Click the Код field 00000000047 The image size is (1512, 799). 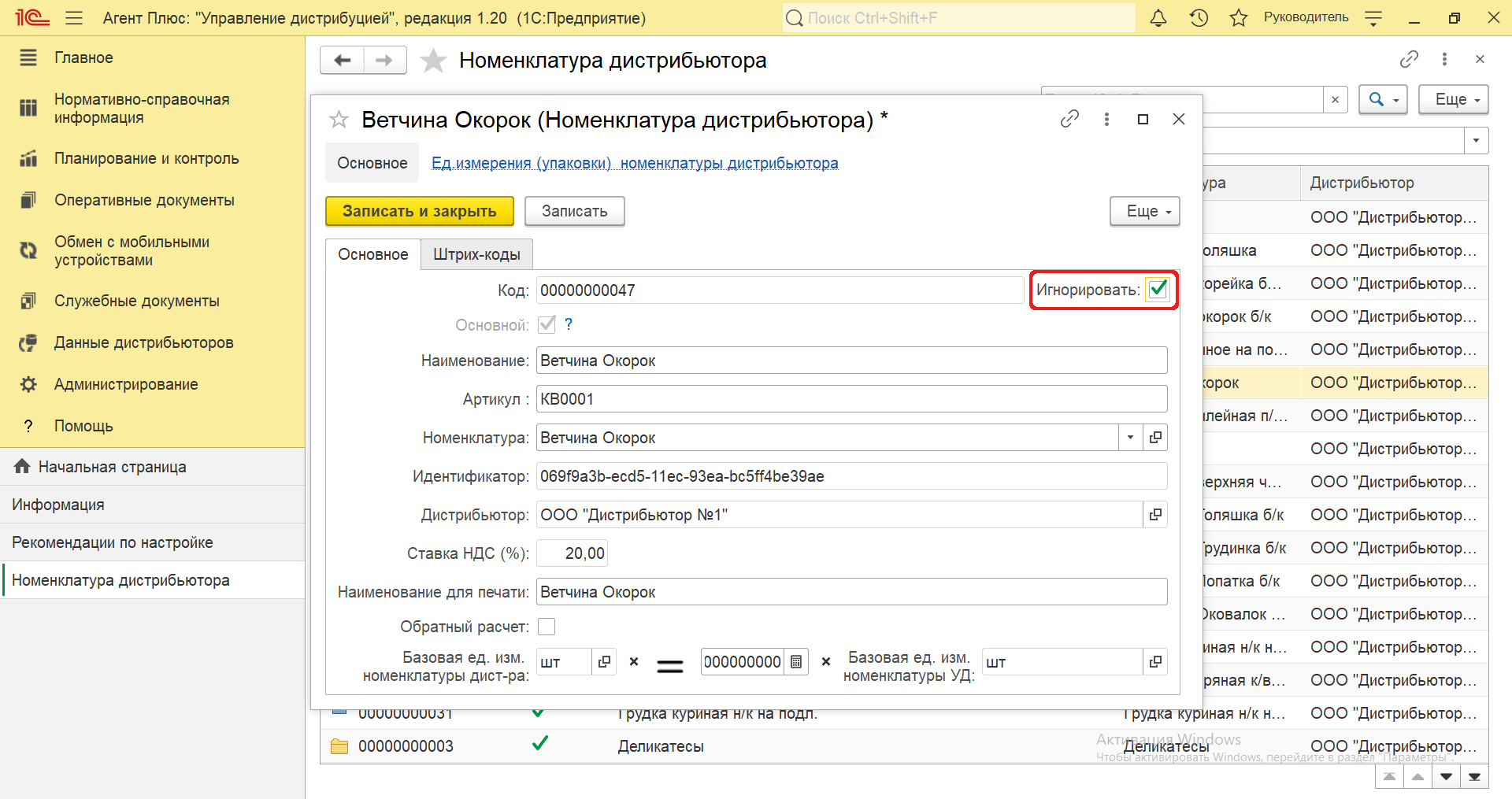point(780,290)
